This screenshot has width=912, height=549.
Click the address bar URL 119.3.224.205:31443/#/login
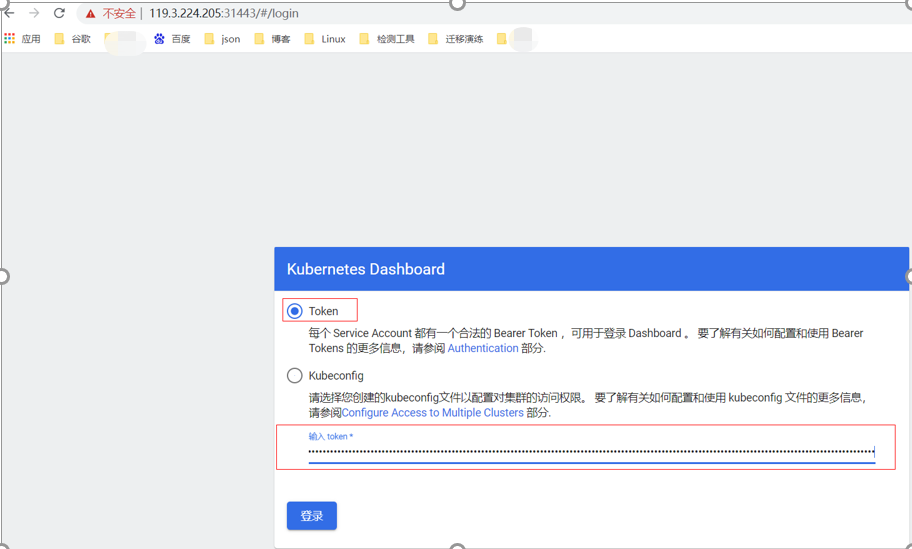(x=224, y=13)
